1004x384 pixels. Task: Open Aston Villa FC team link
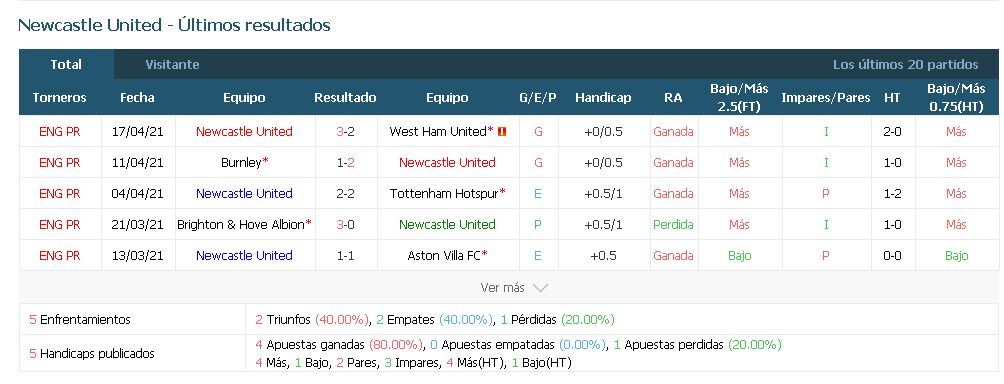(x=444, y=255)
